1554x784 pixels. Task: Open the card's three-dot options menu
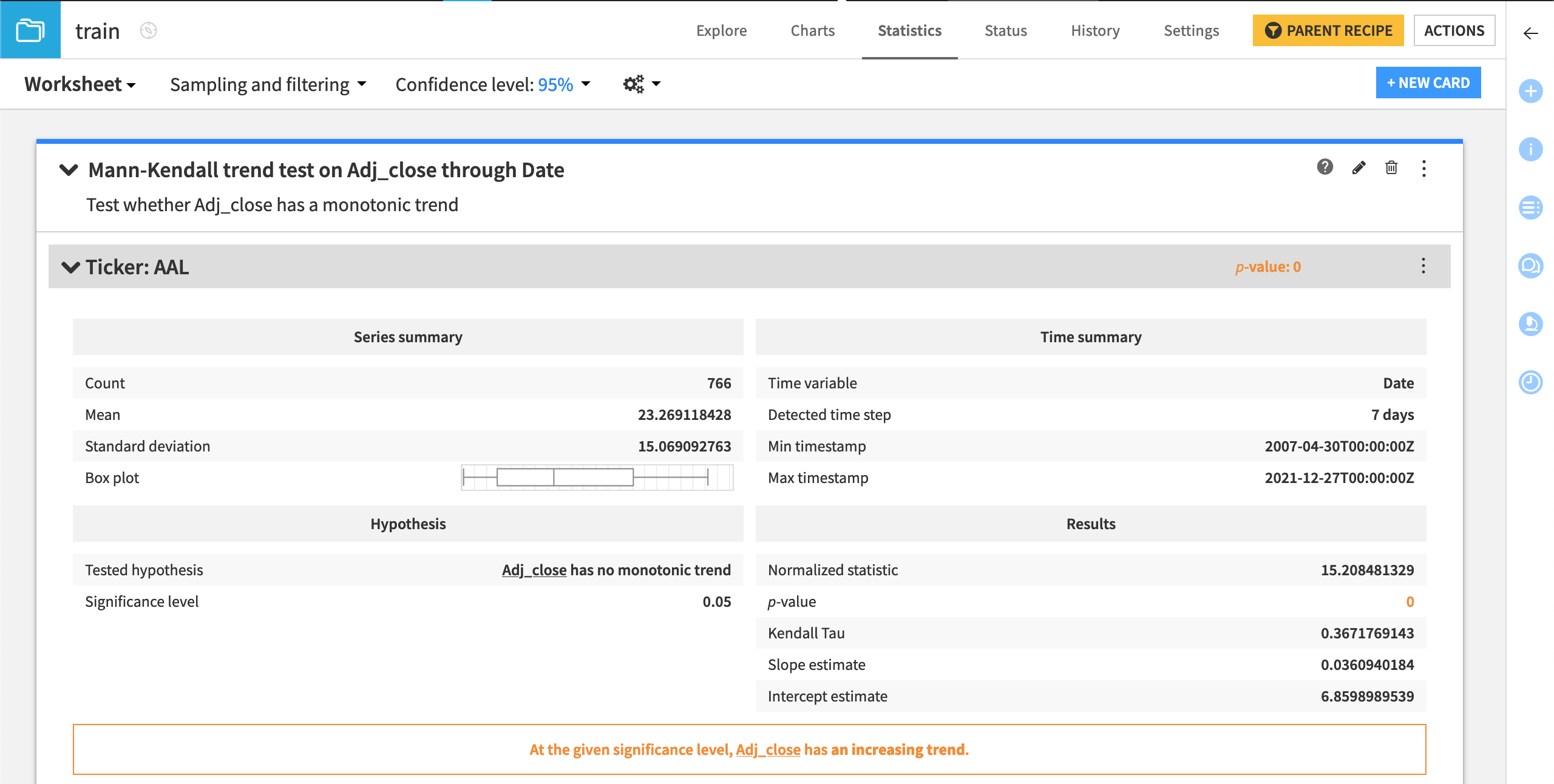pos(1424,168)
